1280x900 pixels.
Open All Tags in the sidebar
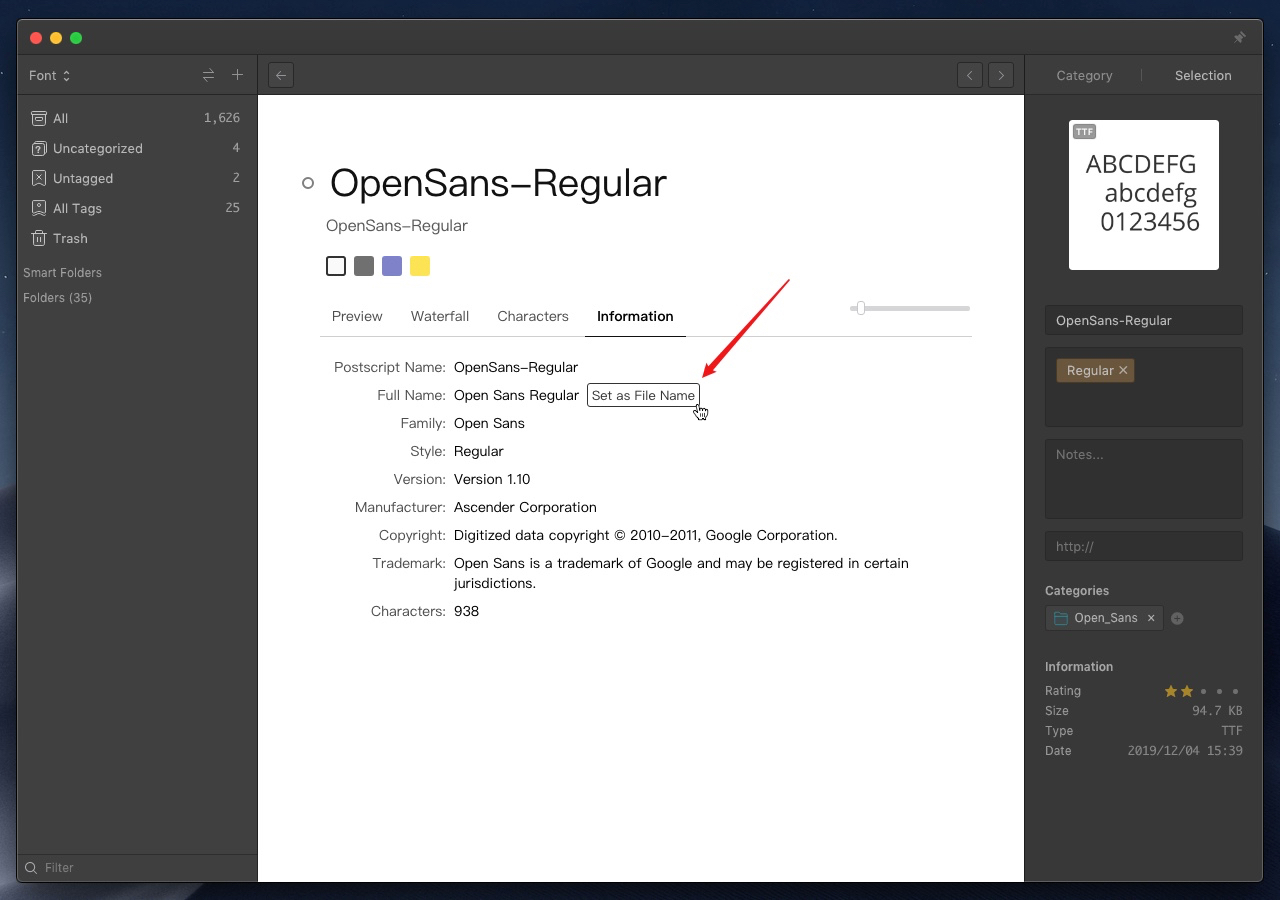pos(137,208)
